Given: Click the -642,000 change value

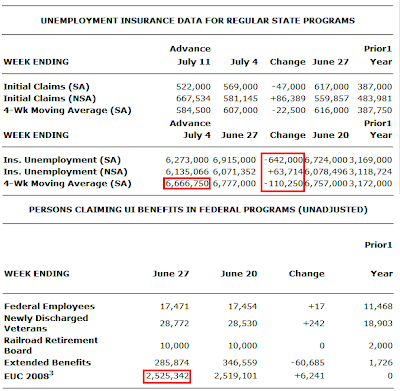Looking at the screenshot, I should tap(283, 160).
